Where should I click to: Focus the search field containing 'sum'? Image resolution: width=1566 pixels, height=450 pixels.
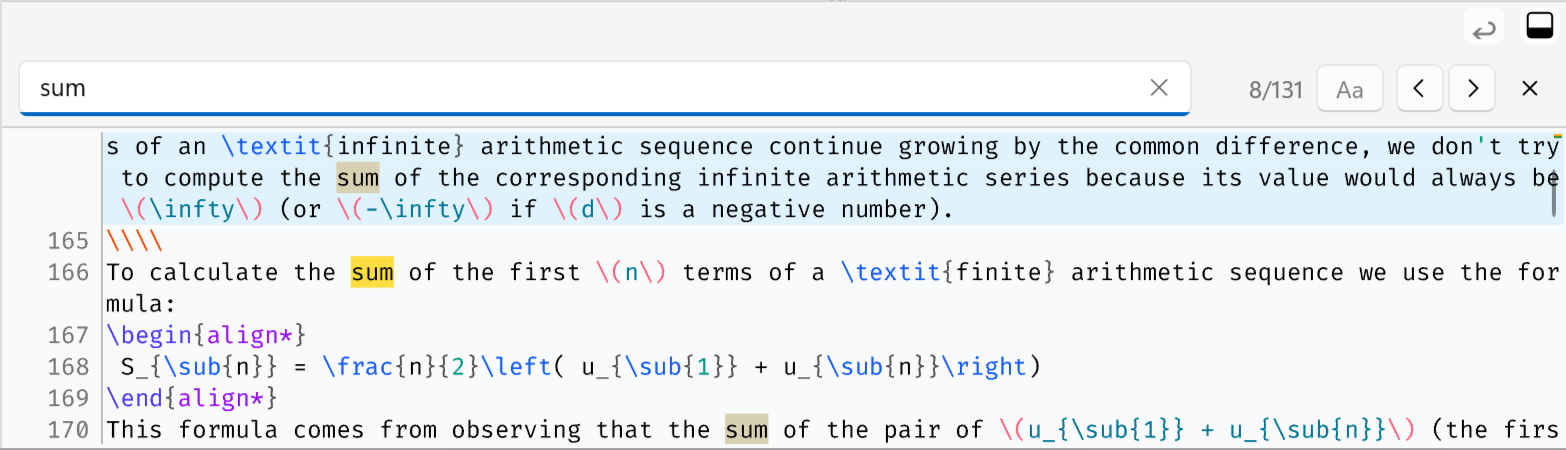pos(580,88)
